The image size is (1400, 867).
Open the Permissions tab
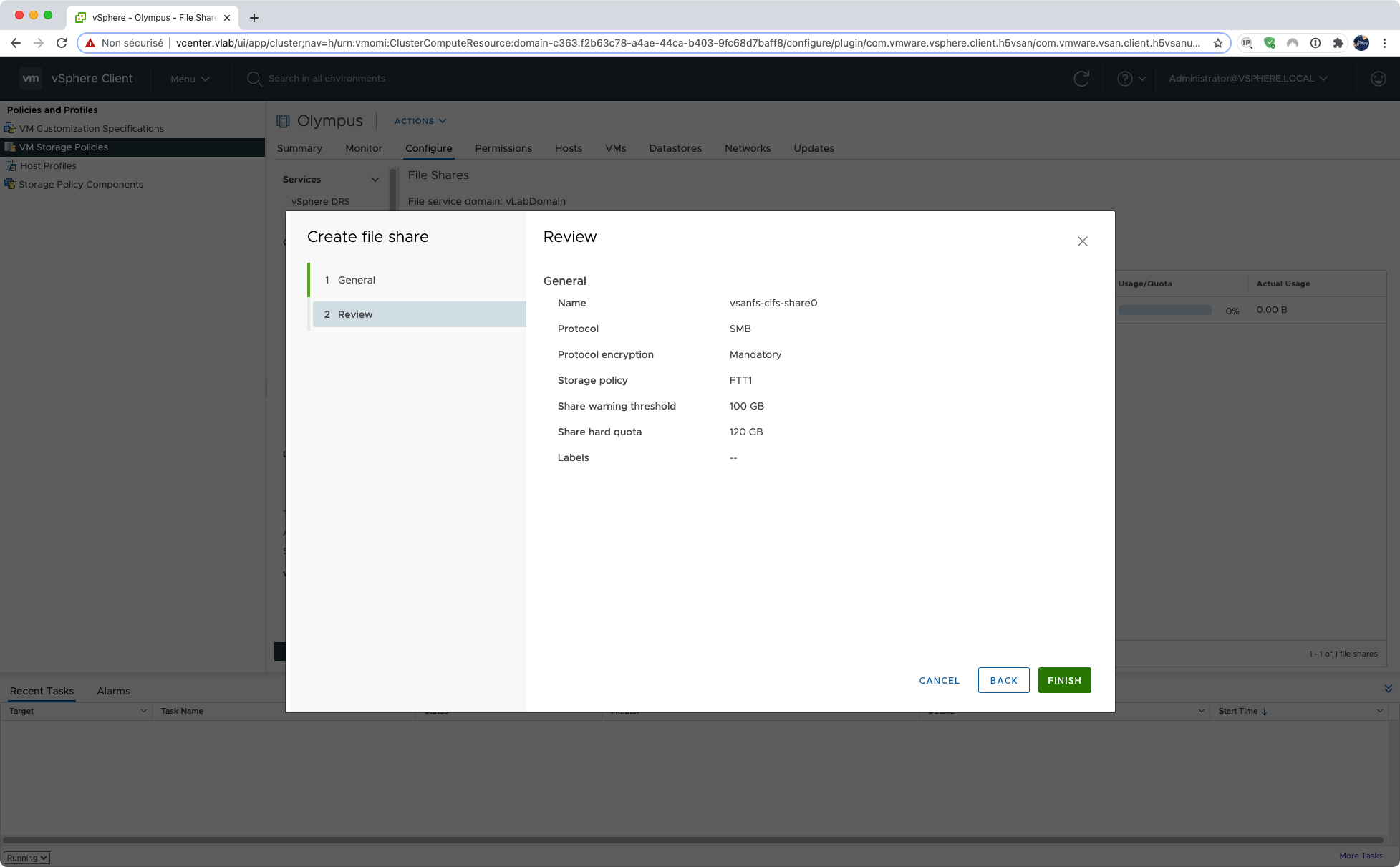503,148
